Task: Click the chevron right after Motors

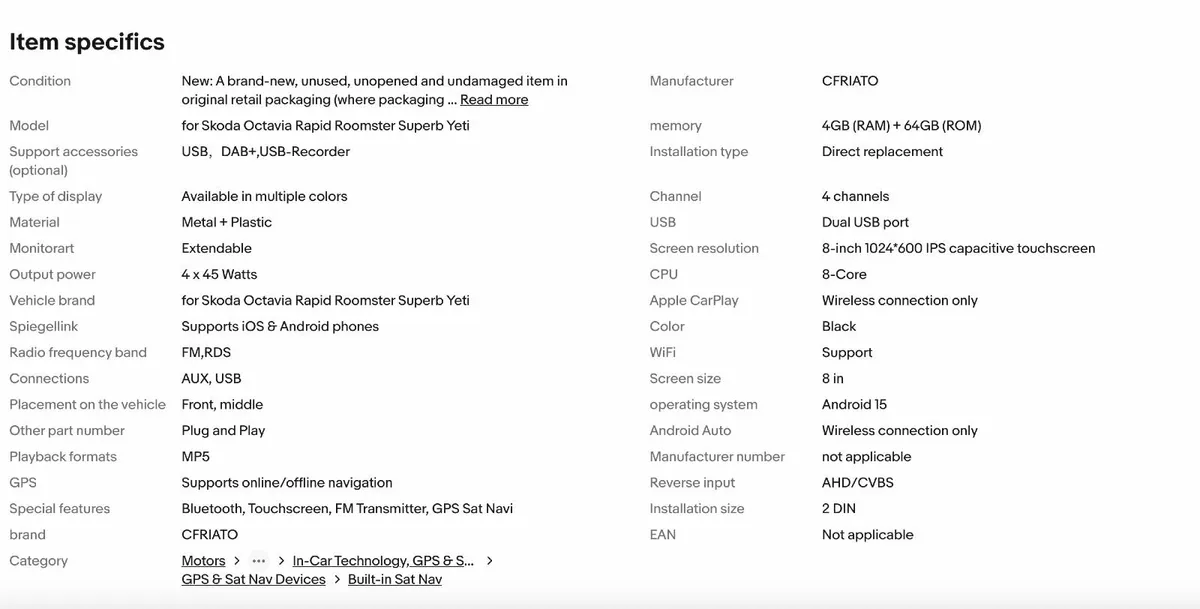Action: tap(236, 561)
